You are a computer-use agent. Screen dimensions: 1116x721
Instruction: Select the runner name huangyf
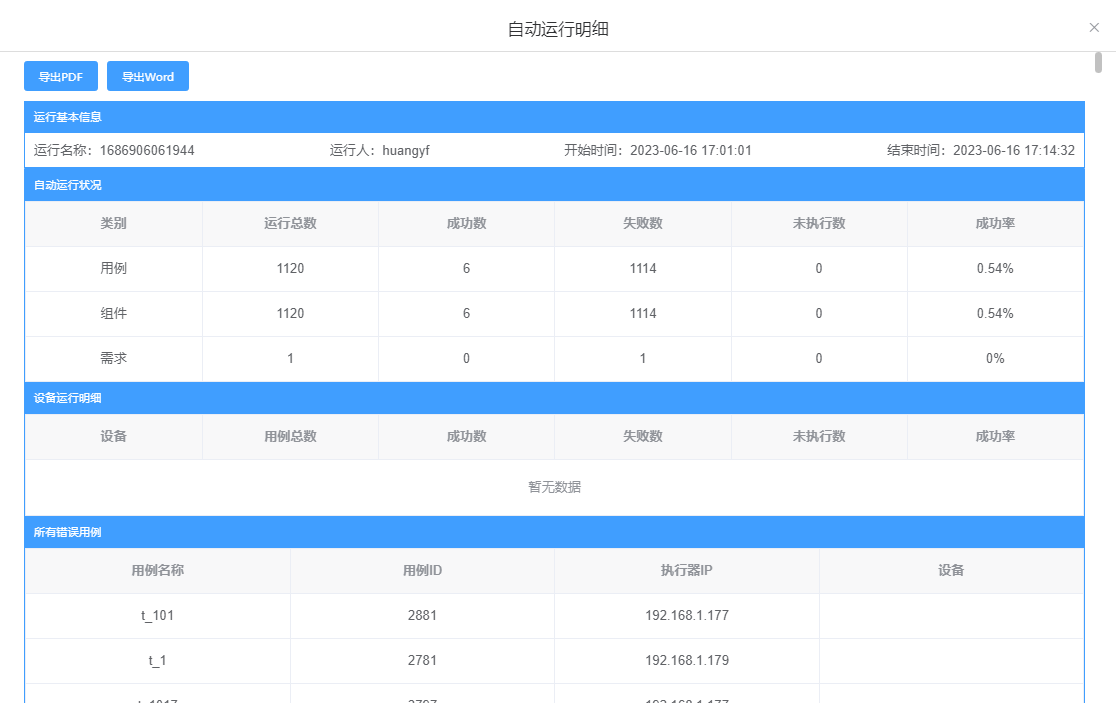[x=406, y=151]
